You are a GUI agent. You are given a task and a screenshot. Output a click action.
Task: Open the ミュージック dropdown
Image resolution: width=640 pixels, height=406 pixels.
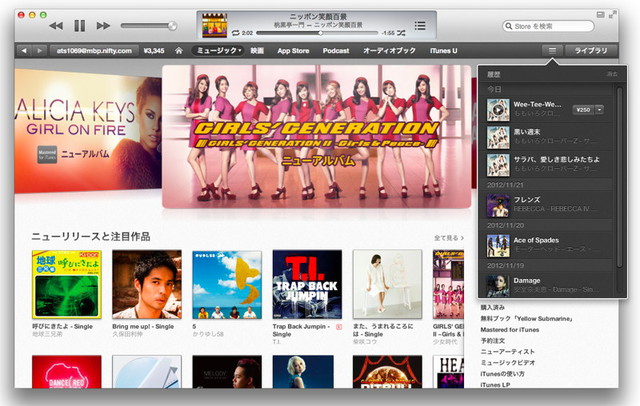219,51
